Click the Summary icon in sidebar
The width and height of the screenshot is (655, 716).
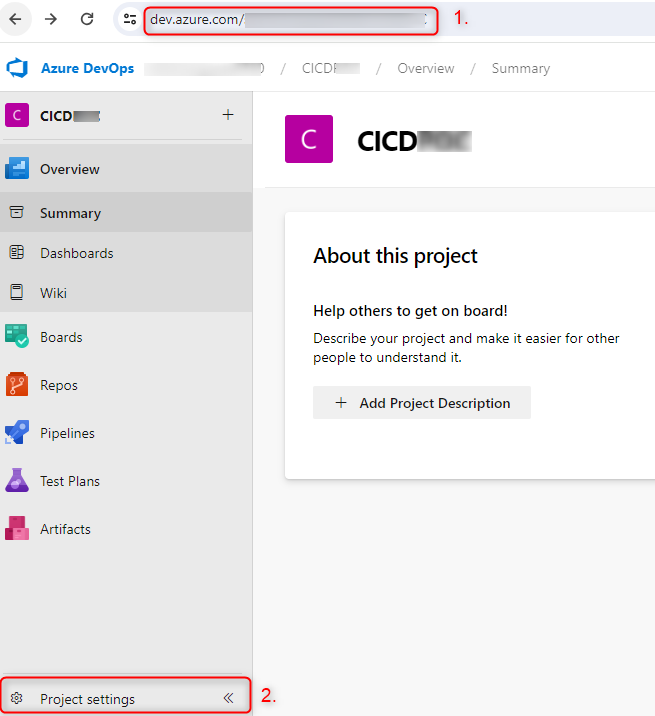coord(16,212)
